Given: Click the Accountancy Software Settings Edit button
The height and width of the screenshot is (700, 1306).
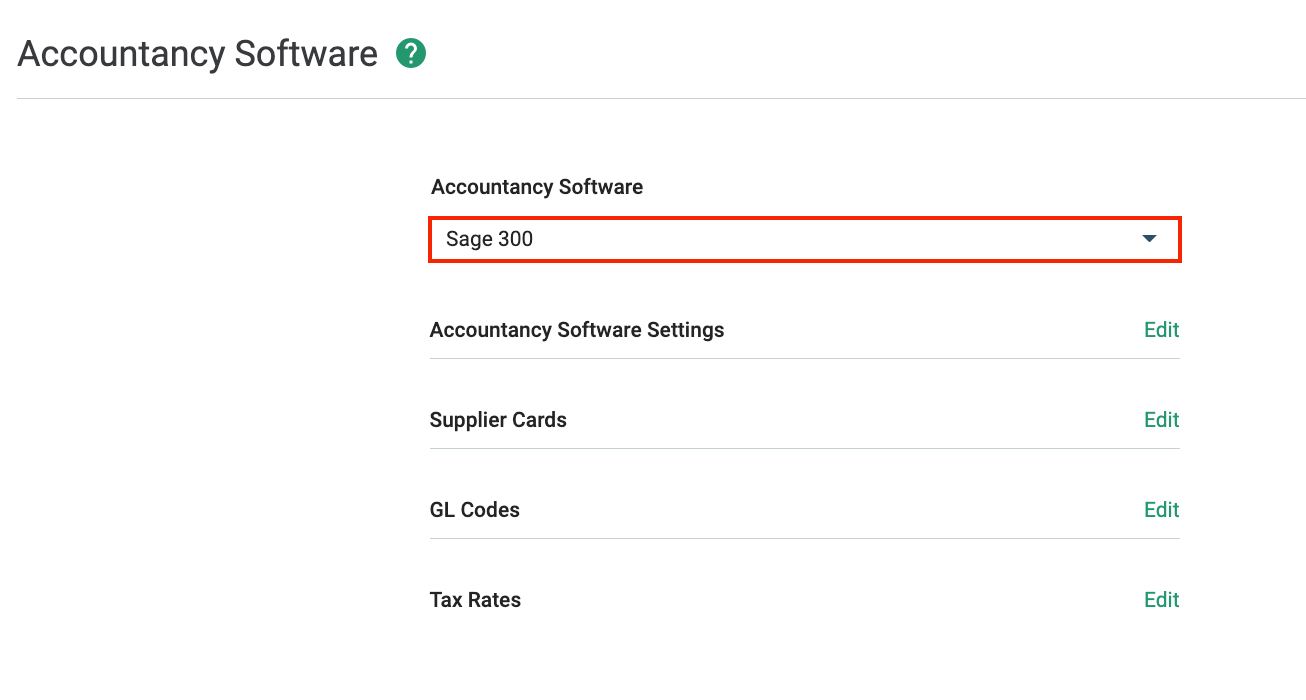Looking at the screenshot, I should click(1161, 329).
